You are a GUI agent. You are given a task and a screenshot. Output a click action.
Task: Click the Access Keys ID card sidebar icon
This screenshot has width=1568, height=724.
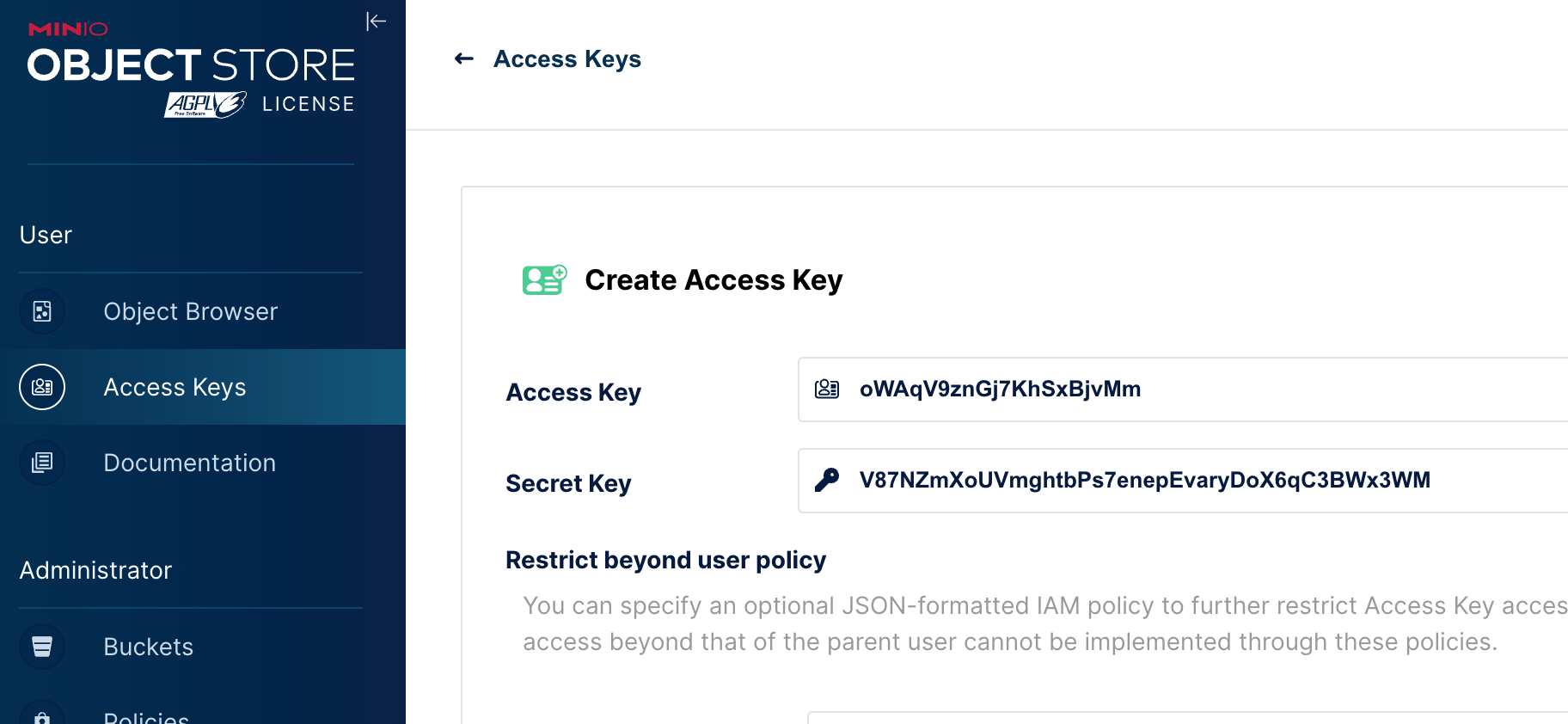pyautogui.click(x=42, y=387)
